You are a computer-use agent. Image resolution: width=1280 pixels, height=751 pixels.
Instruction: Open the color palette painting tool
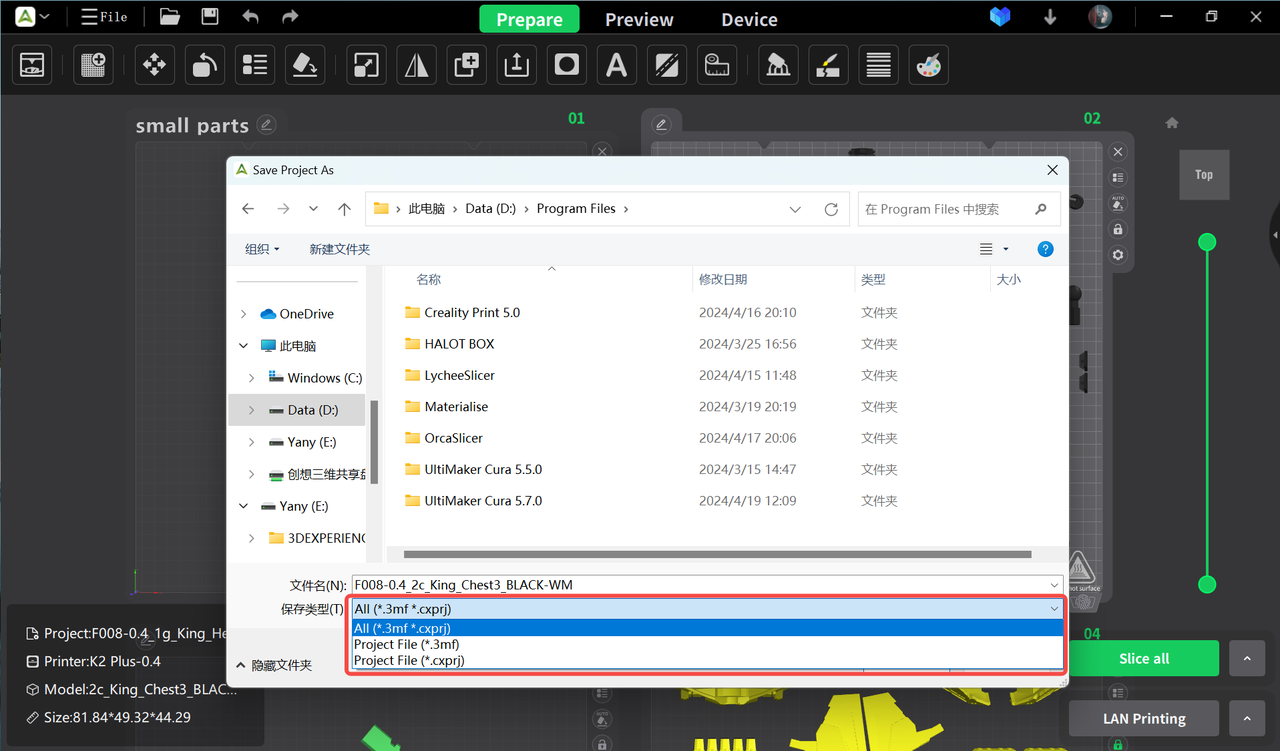[928, 65]
